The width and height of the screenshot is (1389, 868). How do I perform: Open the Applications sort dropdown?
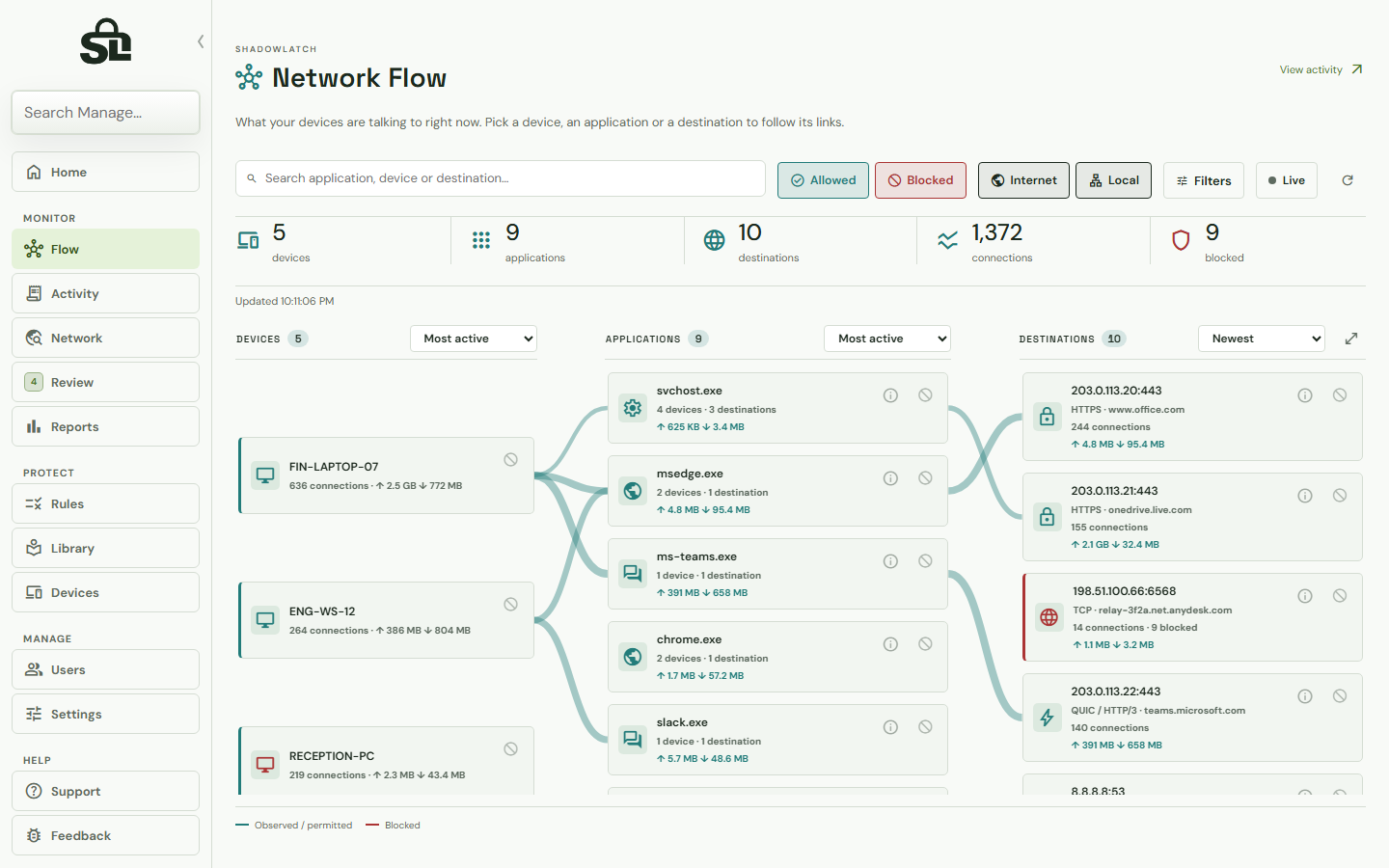pos(887,339)
